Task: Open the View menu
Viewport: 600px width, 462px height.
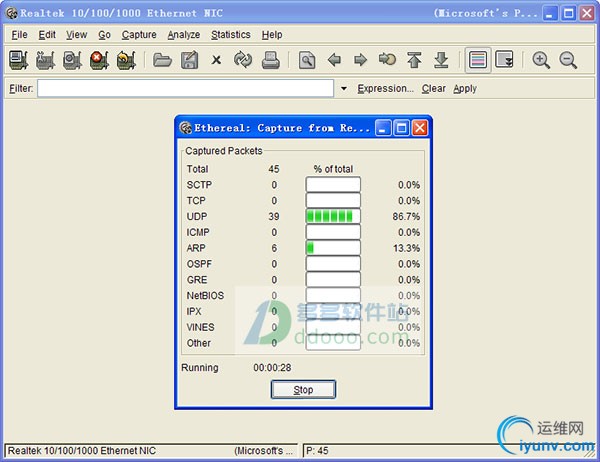Action: (76, 35)
